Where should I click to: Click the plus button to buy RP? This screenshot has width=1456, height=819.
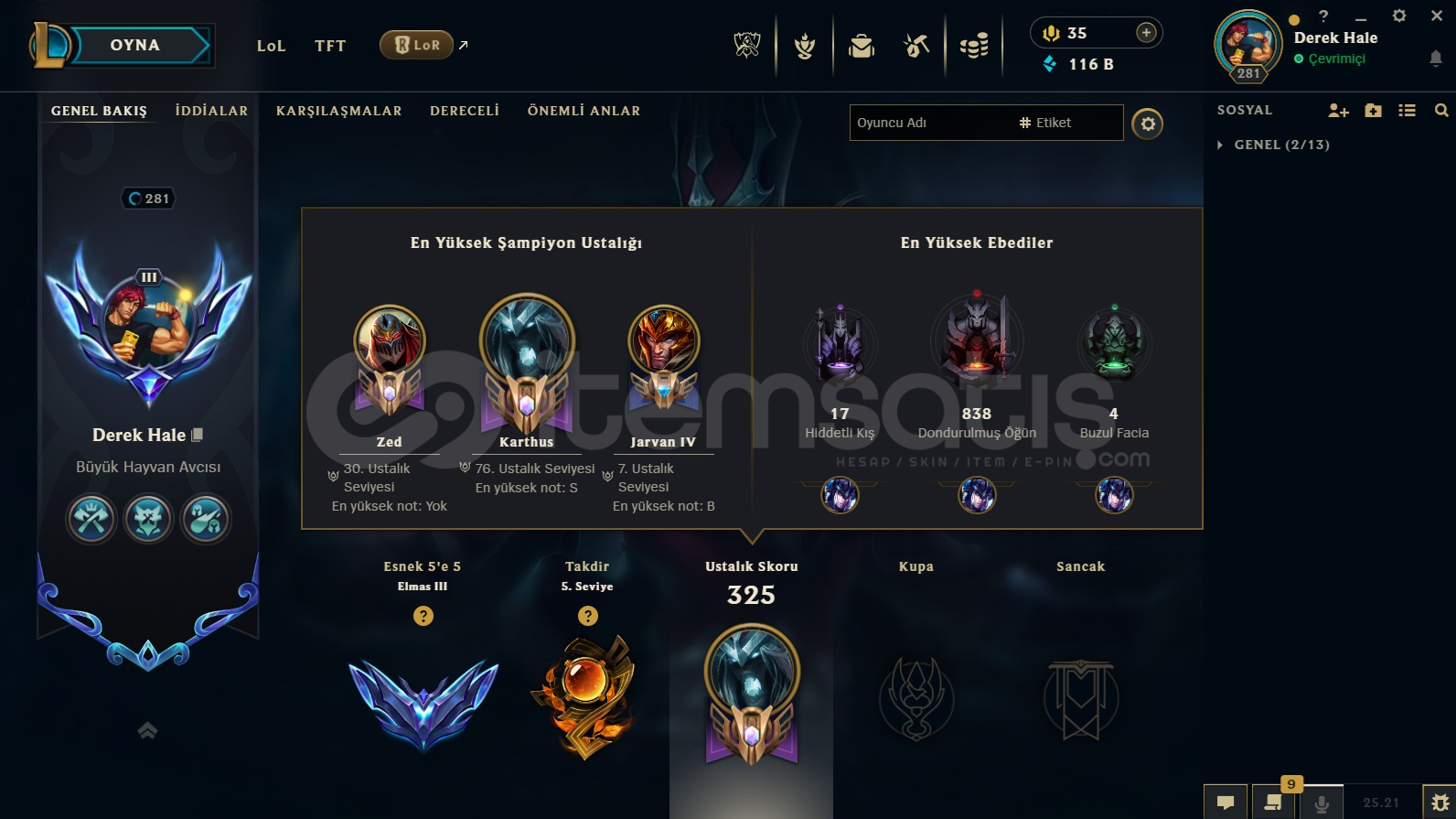[x=1146, y=33]
